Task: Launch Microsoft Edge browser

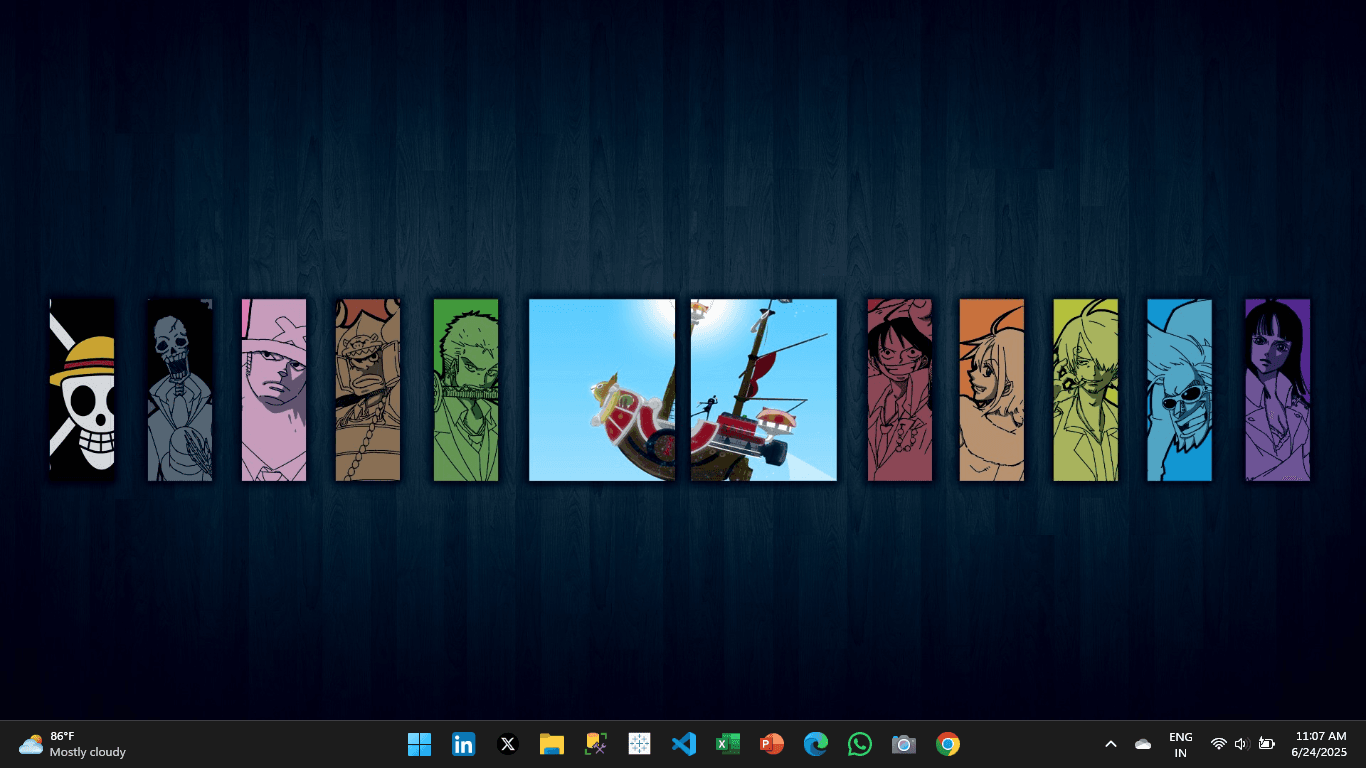Action: (816, 744)
